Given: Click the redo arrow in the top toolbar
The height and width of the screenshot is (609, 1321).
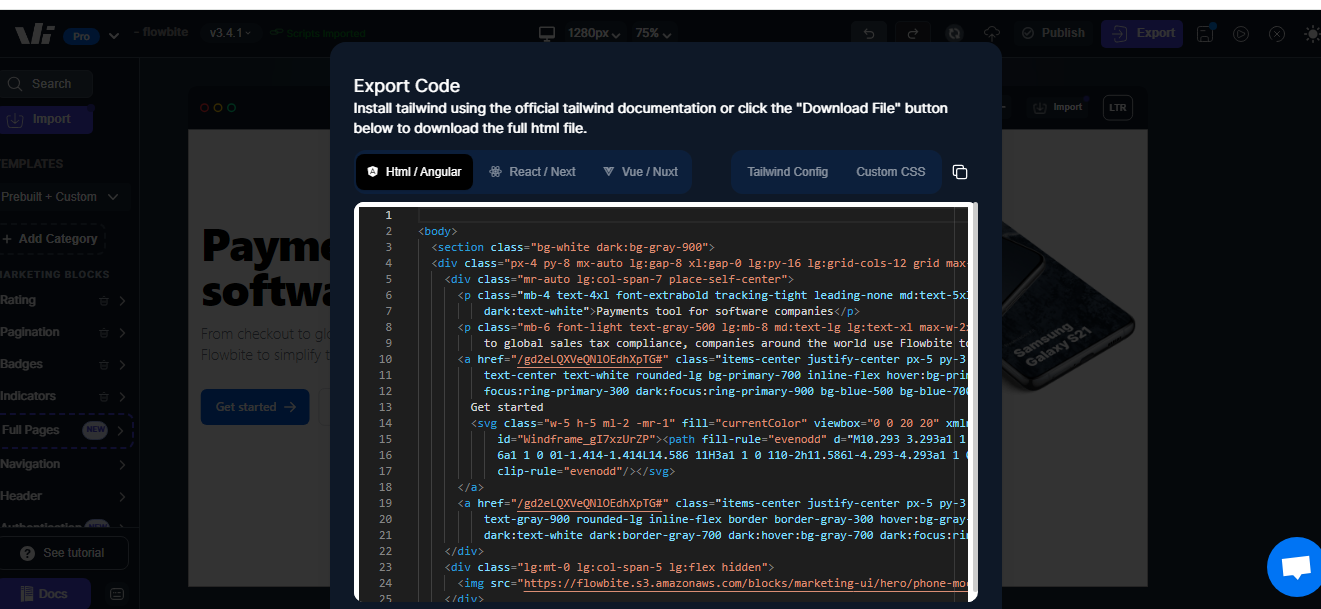Looking at the screenshot, I should click(912, 33).
